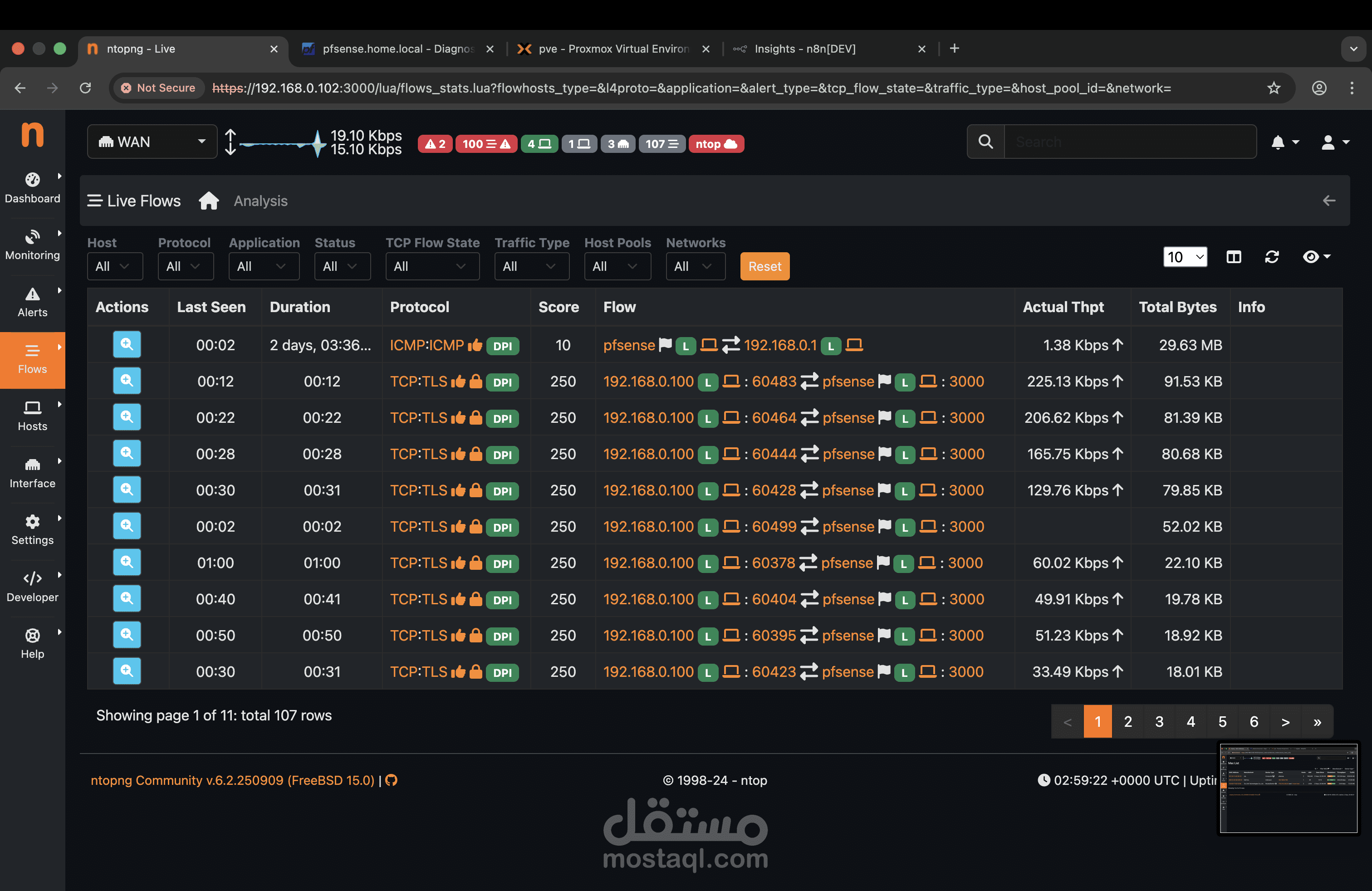The height and width of the screenshot is (891, 1372).
Task: Click the red 100 alerted flows badge
Action: click(486, 144)
